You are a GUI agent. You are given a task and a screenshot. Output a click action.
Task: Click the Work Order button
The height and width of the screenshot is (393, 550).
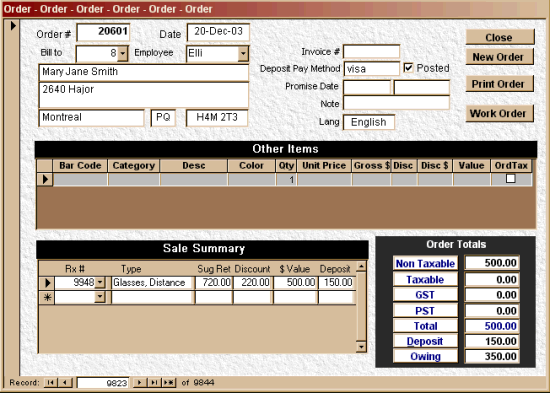coord(500,113)
